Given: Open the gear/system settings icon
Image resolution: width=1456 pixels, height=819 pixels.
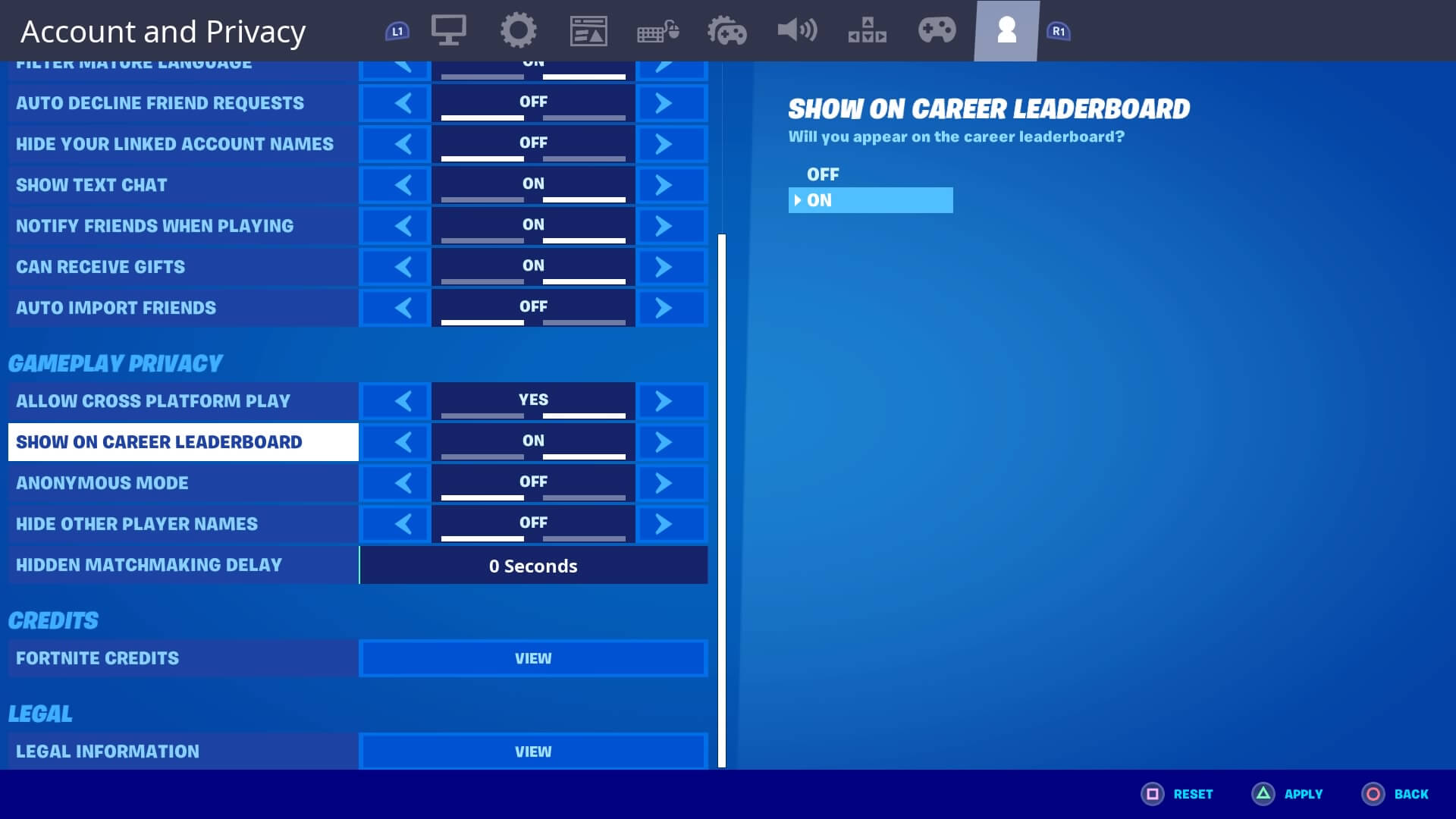Looking at the screenshot, I should point(517,30).
